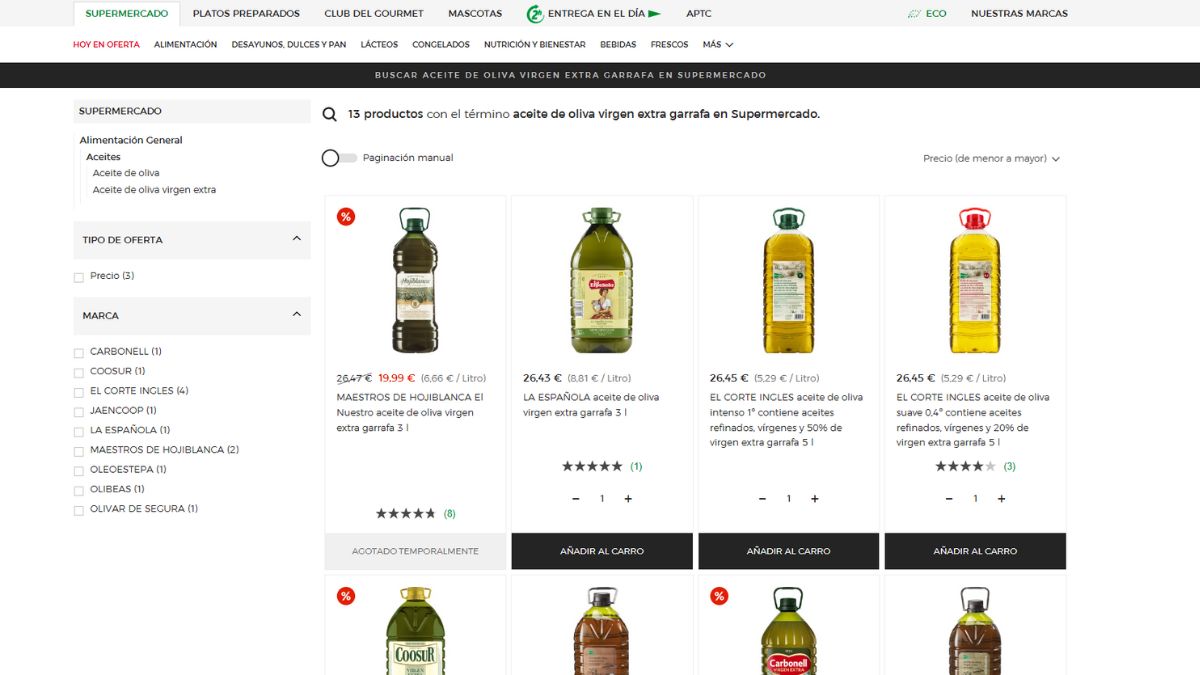Open the sort by price dropdown
The width and height of the screenshot is (1200, 675).
pyautogui.click(x=991, y=159)
